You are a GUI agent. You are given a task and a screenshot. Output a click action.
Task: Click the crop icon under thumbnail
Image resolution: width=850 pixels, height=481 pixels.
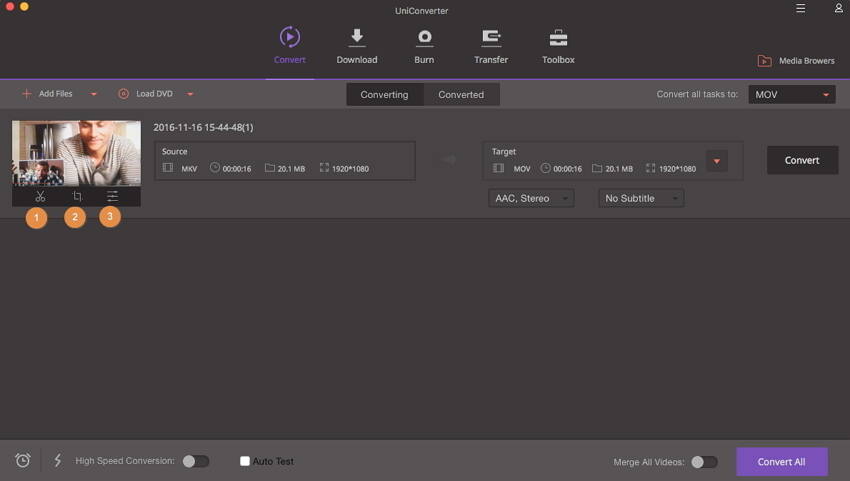coord(77,196)
